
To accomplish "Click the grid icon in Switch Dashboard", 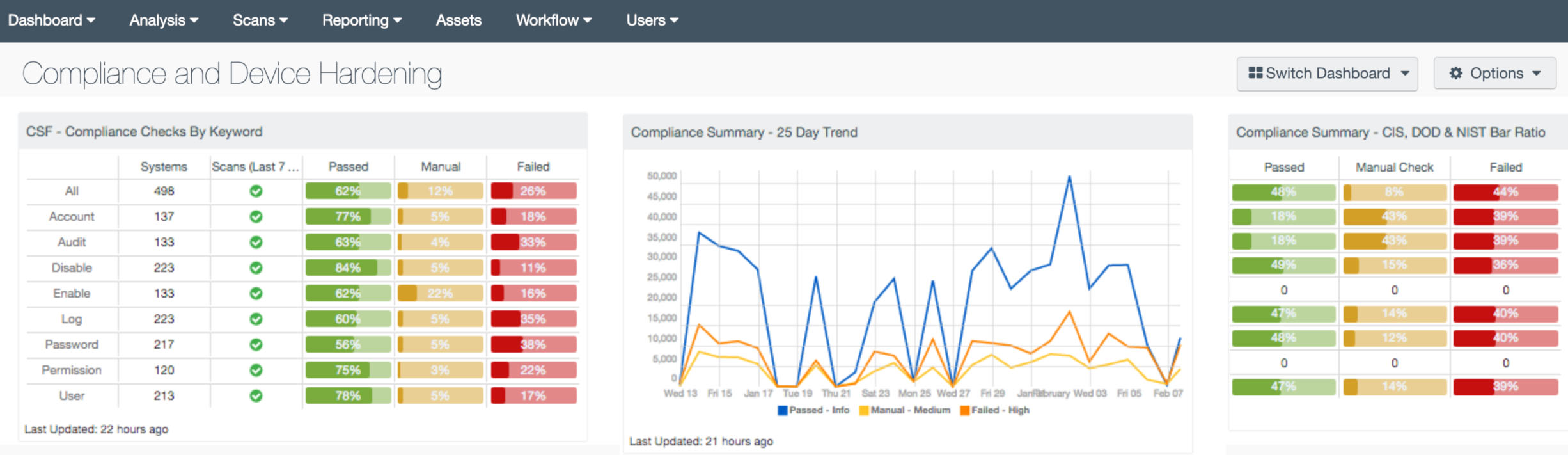I will 1255,73.
